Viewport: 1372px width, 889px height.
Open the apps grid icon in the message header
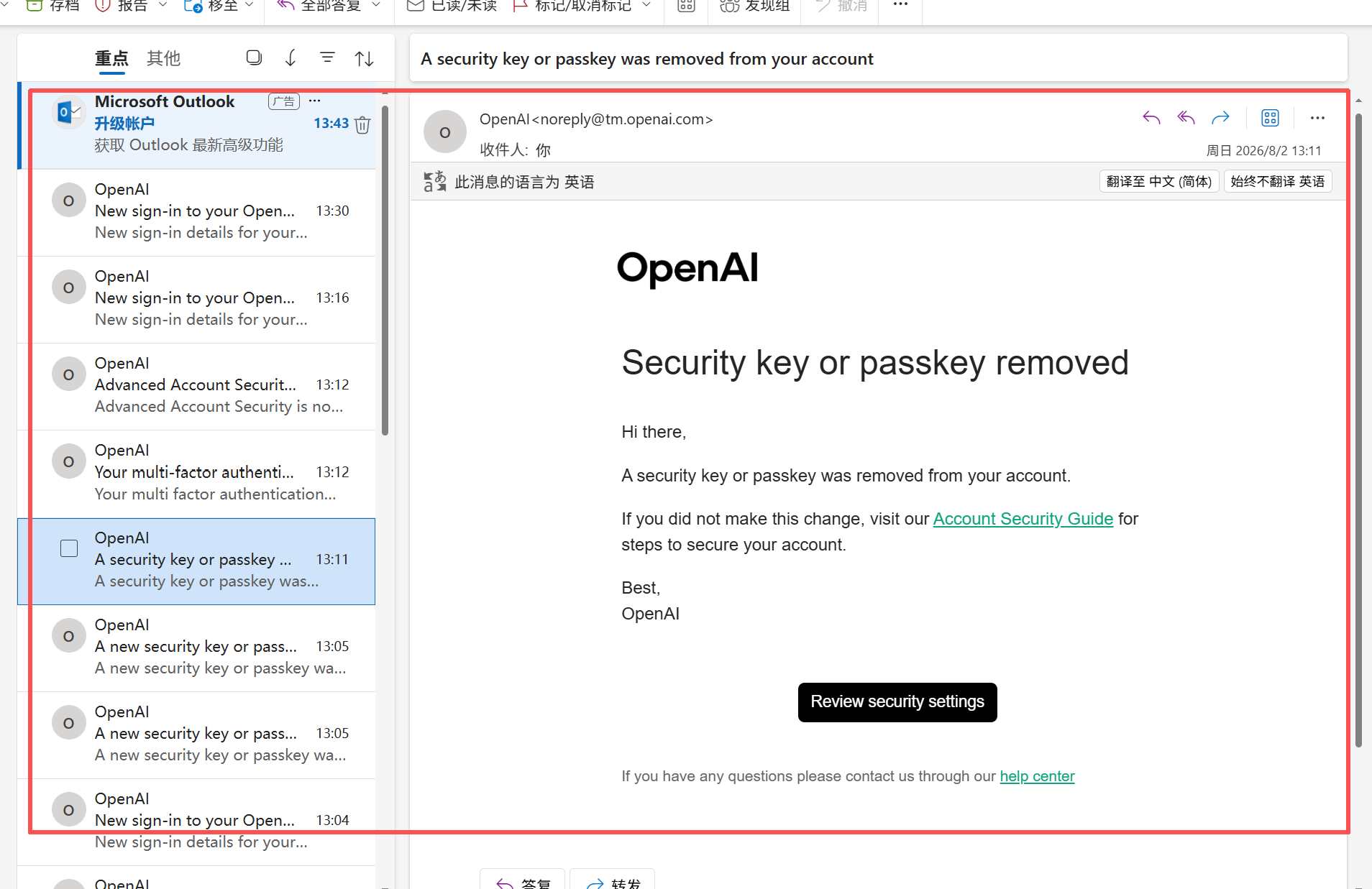point(1270,118)
